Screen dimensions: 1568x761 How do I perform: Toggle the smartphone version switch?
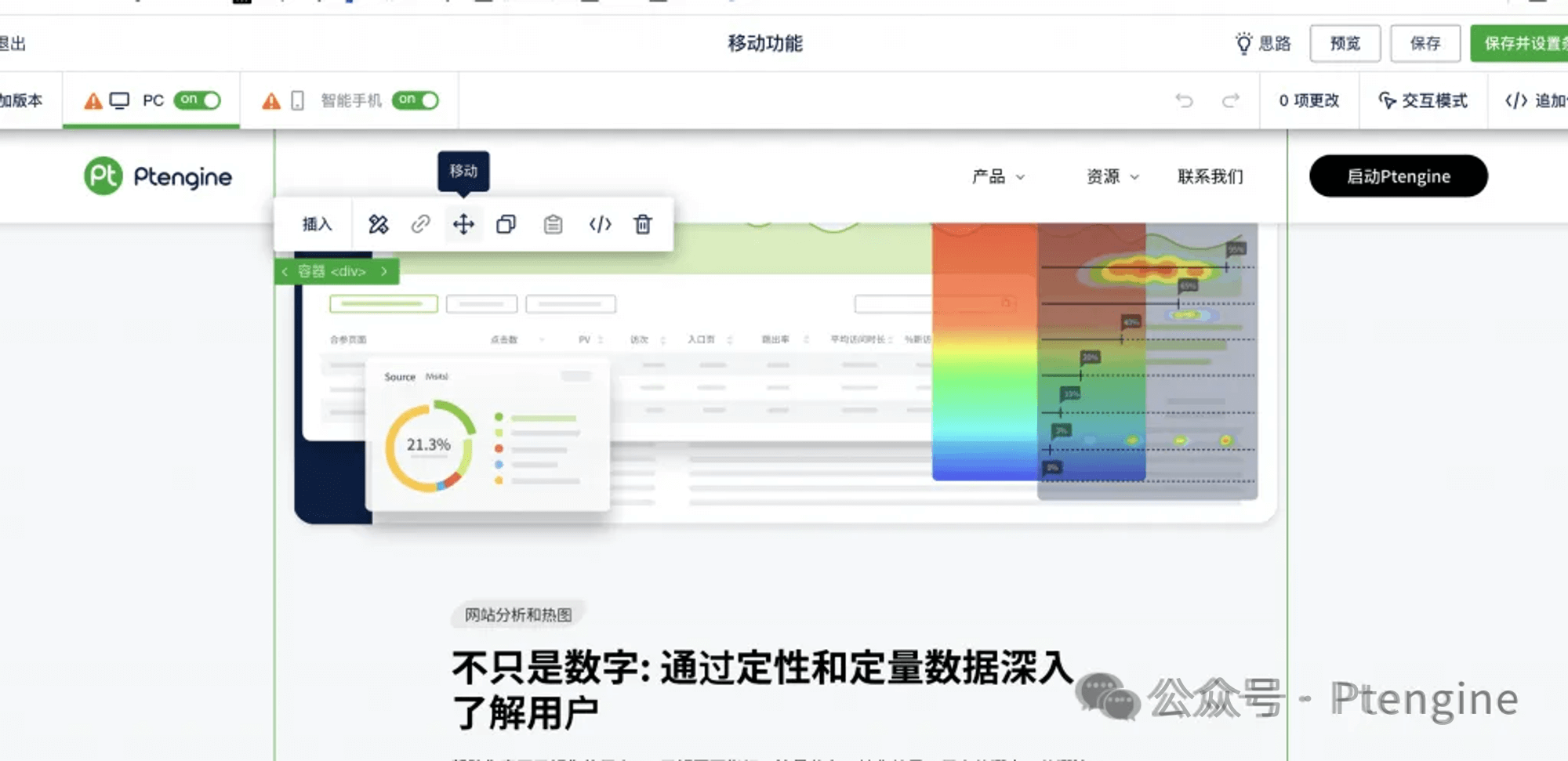point(416,100)
